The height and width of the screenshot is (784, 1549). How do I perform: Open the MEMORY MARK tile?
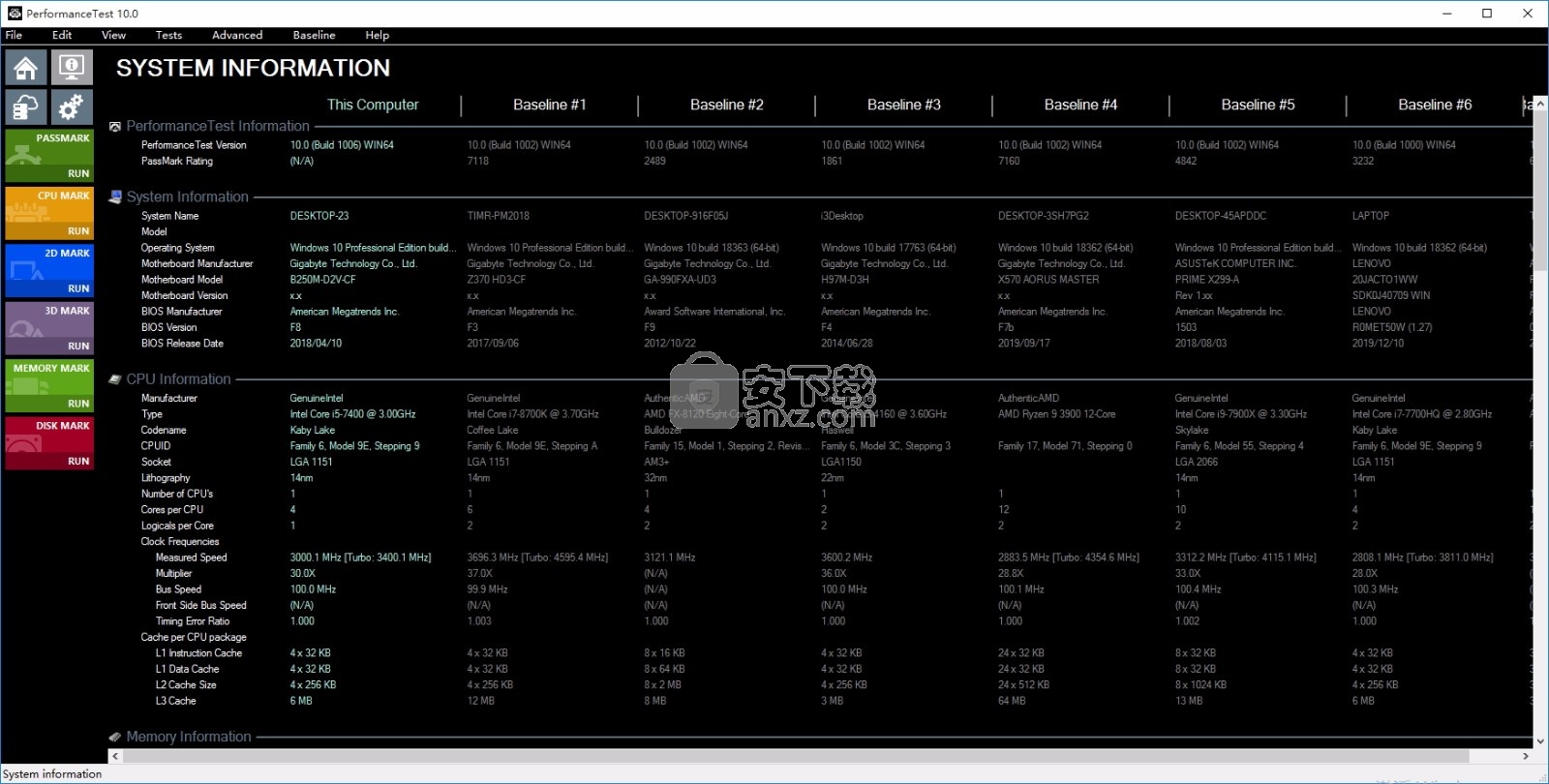tap(49, 386)
